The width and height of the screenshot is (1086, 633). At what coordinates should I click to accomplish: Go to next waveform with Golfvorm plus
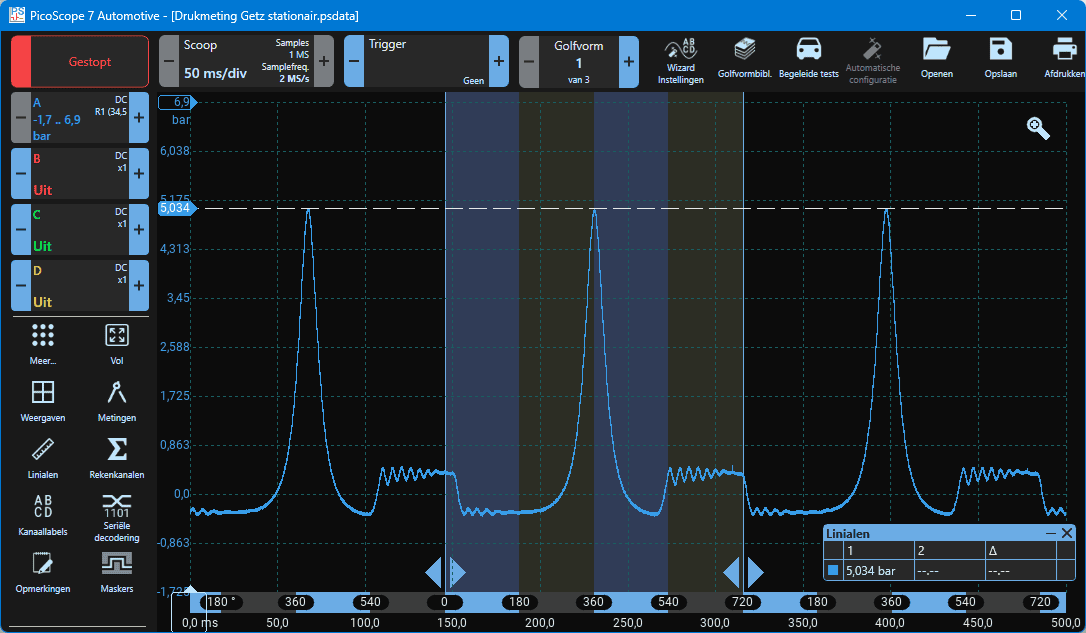point(629,62)
